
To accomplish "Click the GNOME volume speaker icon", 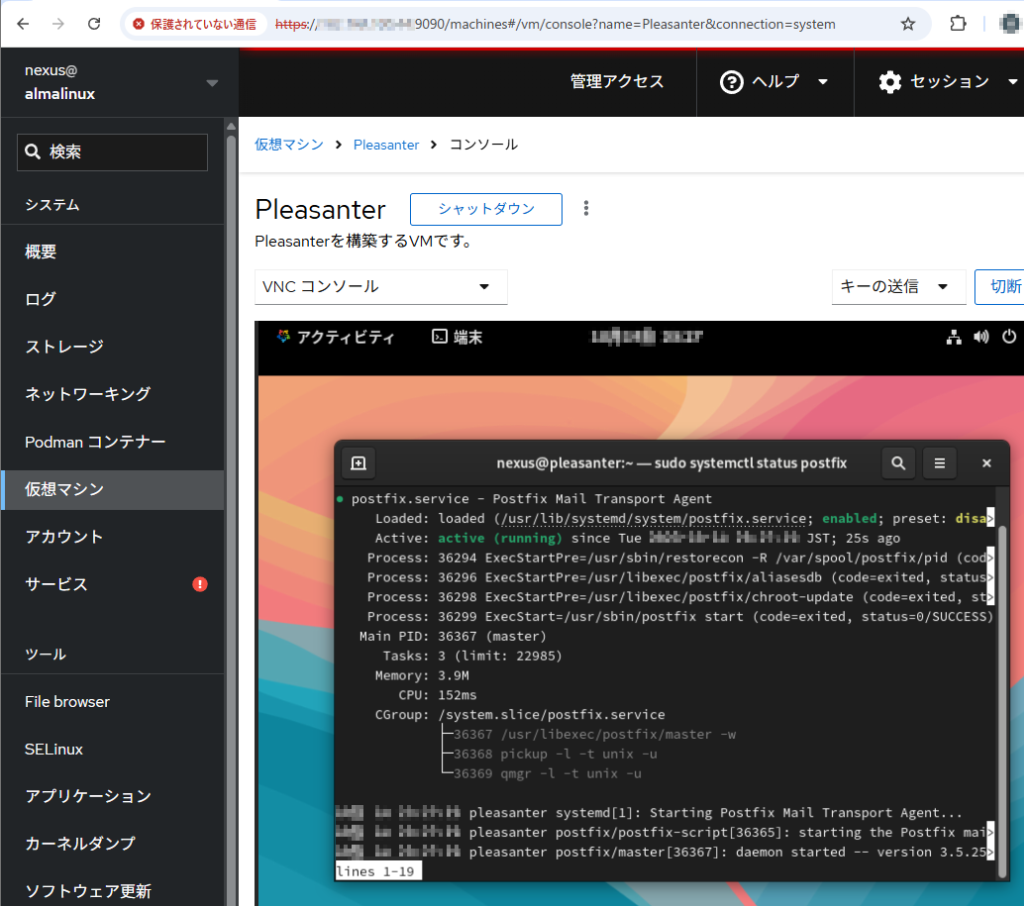I will (x=981, y=337).
